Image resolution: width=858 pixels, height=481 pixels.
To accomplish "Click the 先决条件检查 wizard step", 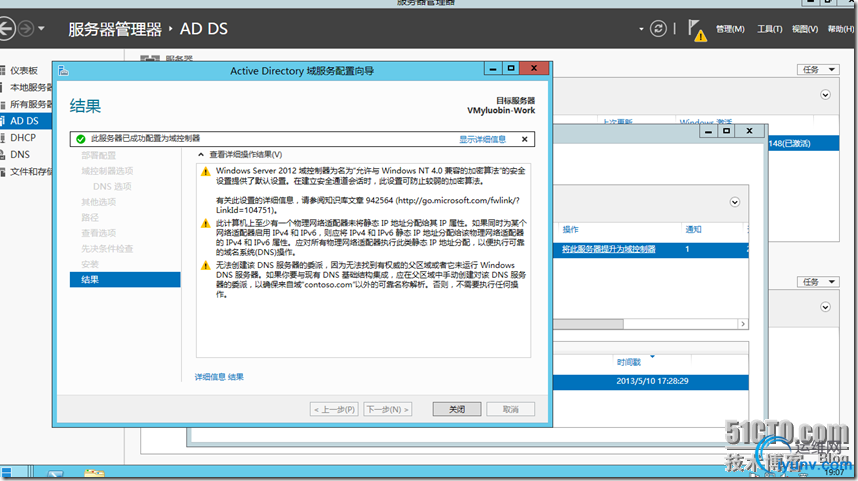I will [107, 249].
